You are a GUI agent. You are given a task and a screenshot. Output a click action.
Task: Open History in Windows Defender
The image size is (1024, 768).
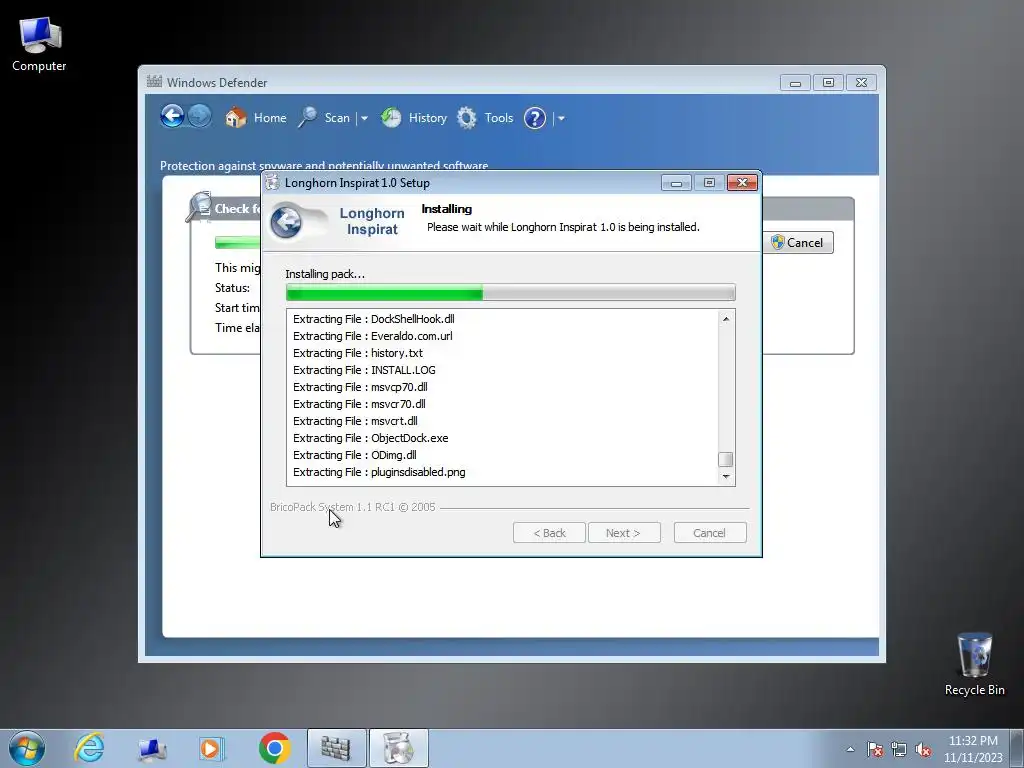point(413,118)
